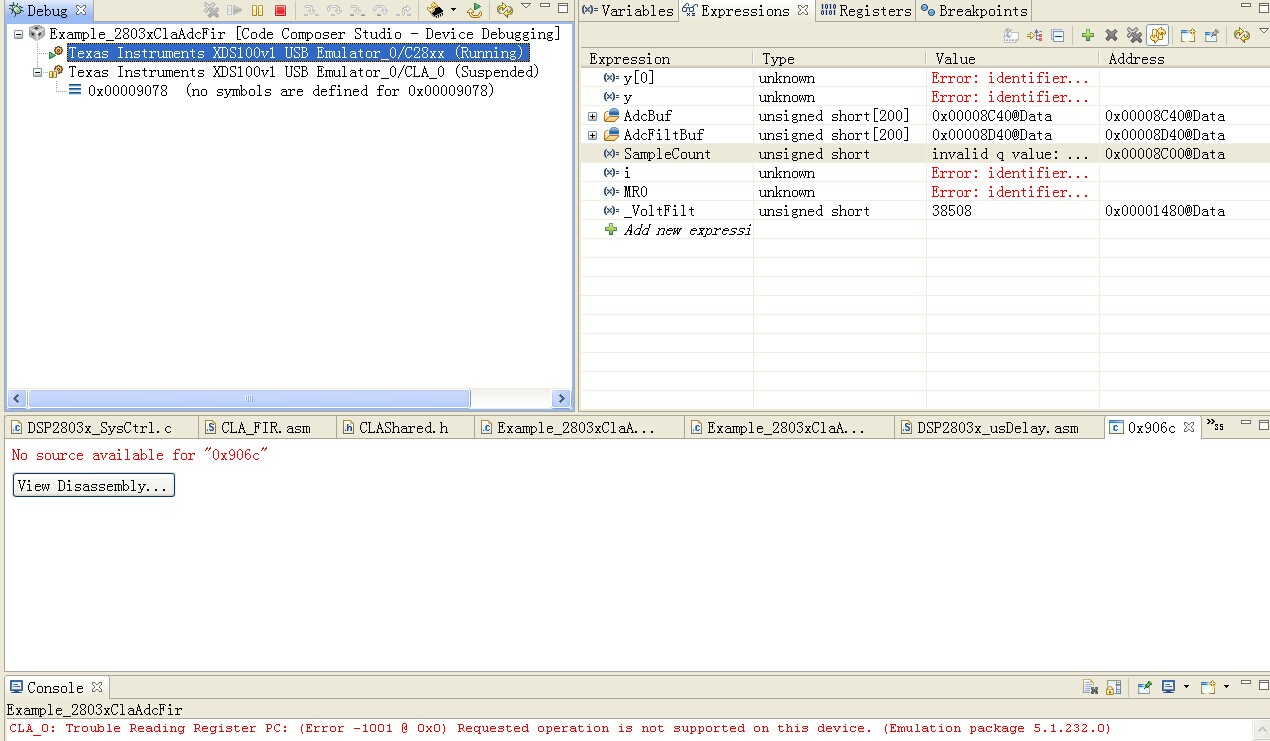Click the CPU Reset chip icon
This screenshot has width=1270, height=741.
[x=435, y=10]
